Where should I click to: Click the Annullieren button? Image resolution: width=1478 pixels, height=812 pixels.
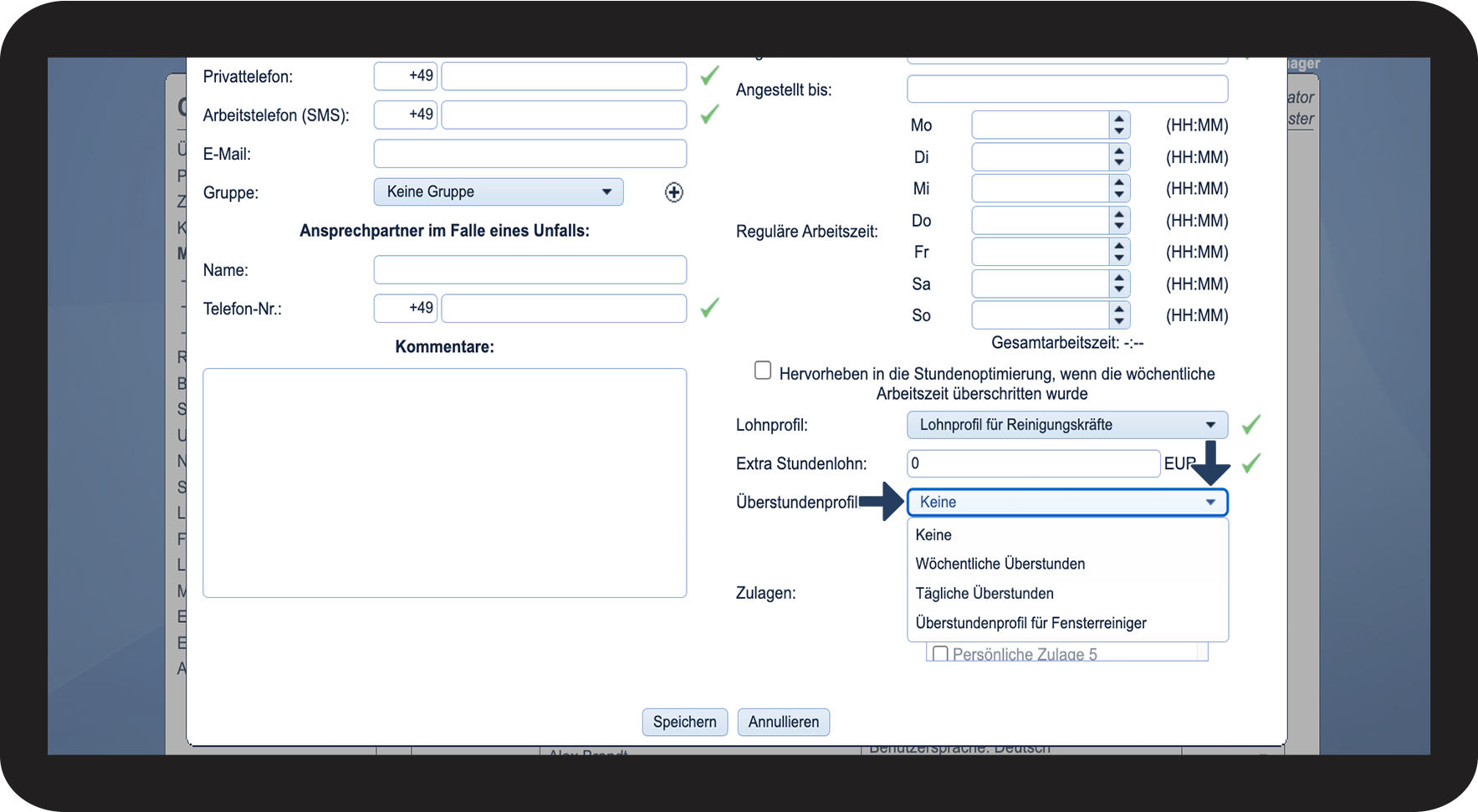click(784, 723)
